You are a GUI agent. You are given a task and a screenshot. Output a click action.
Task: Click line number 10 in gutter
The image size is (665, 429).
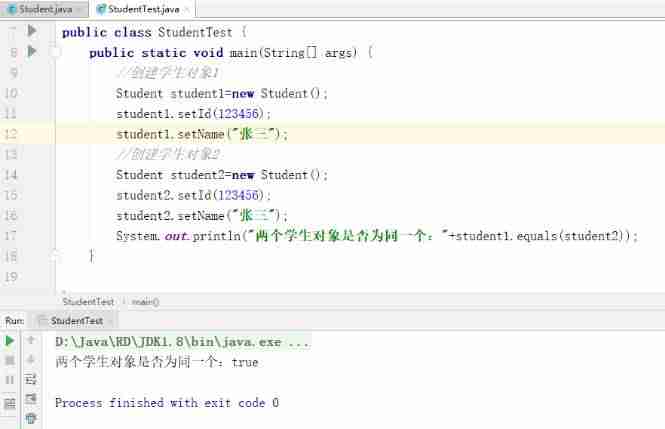[x=11, y=93]
